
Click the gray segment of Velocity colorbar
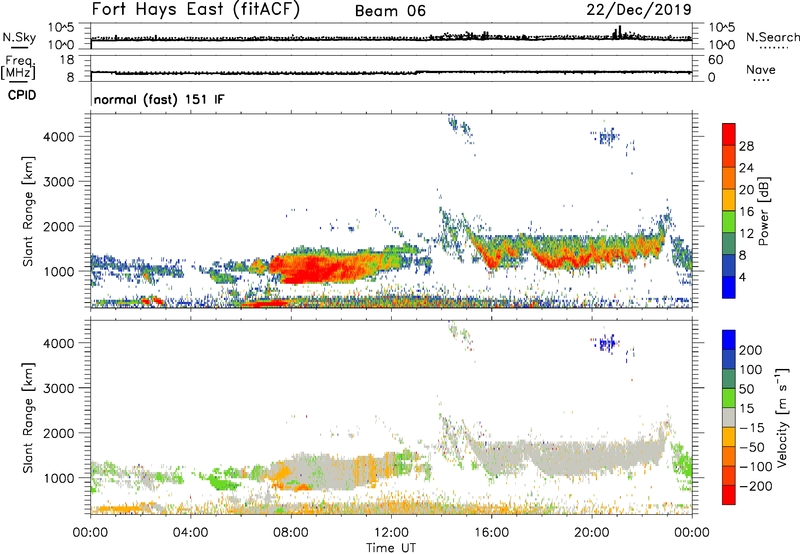pos(729,418)
